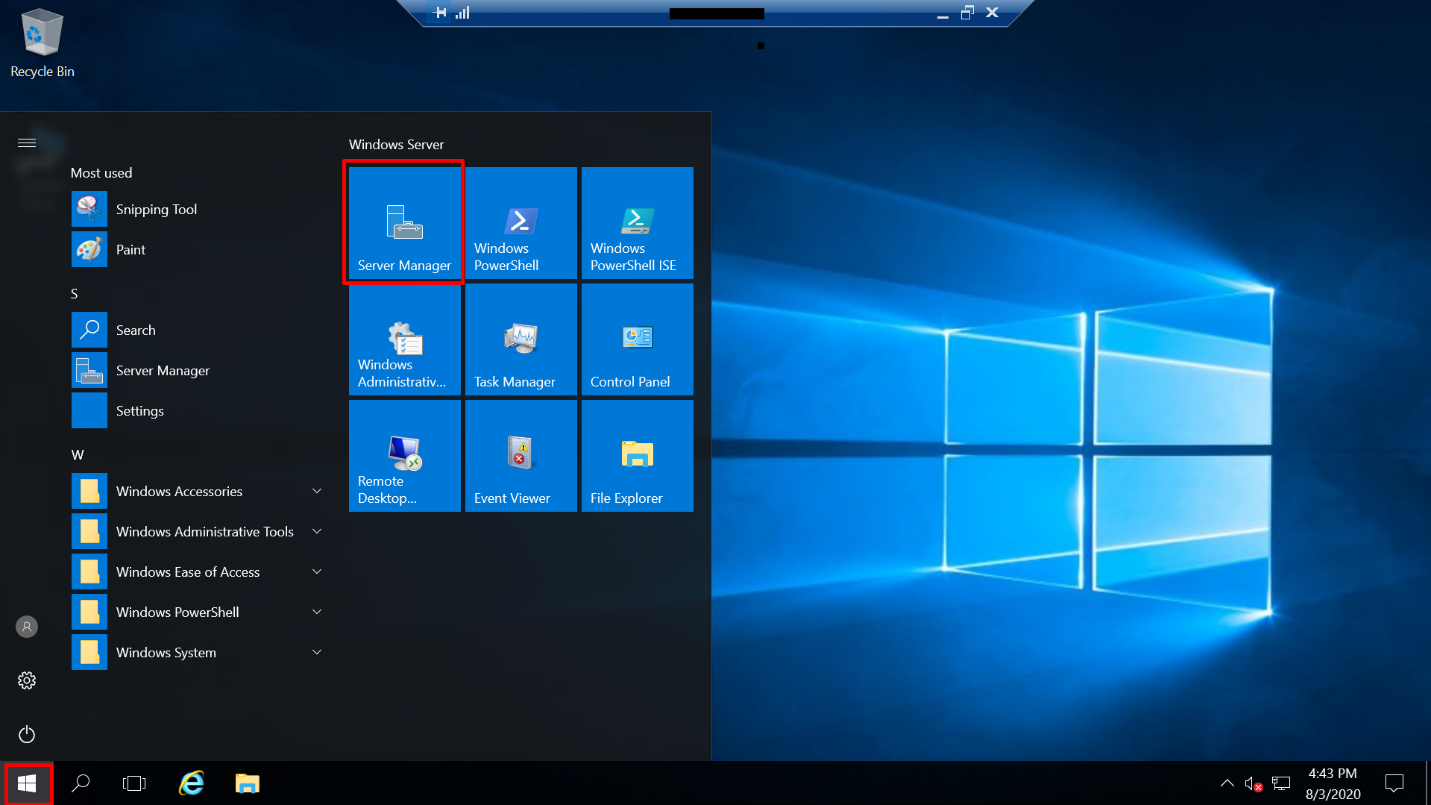The height and width of the screenshot is (805, 1431).
Task: Click the letter W section header
Action: pos(77,455)
